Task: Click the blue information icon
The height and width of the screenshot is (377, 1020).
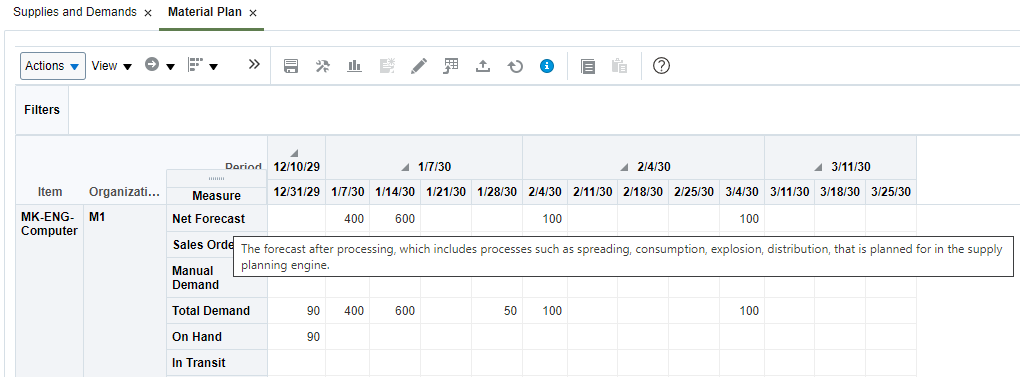Action: pyautogui.click(x=547, y=66)
